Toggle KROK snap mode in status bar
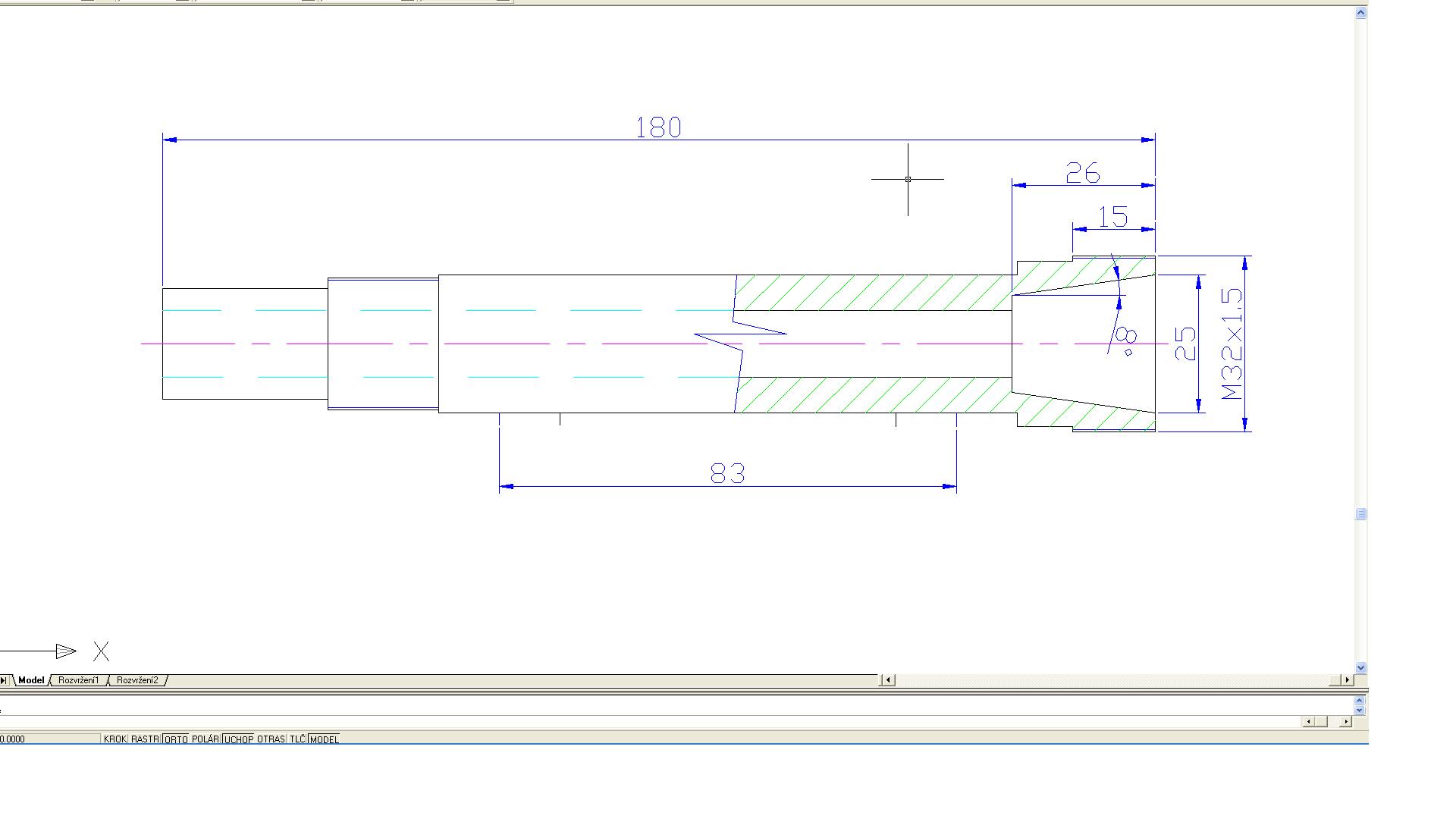Screen dimensions: 1456x819 point(115,739)
